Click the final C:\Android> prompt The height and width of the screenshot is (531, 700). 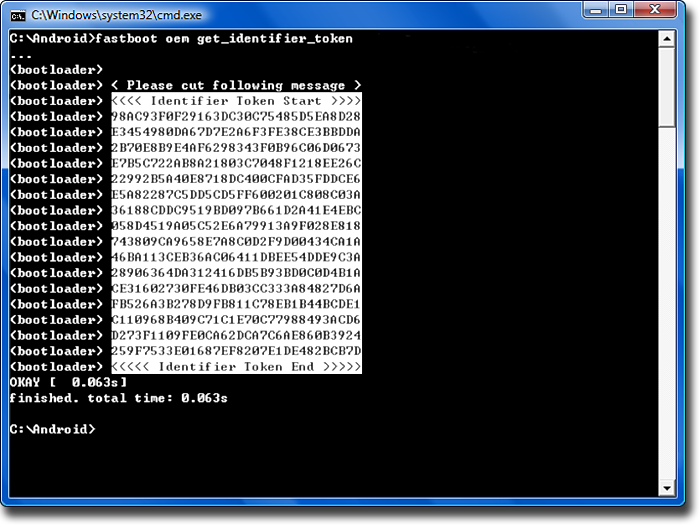52,429
